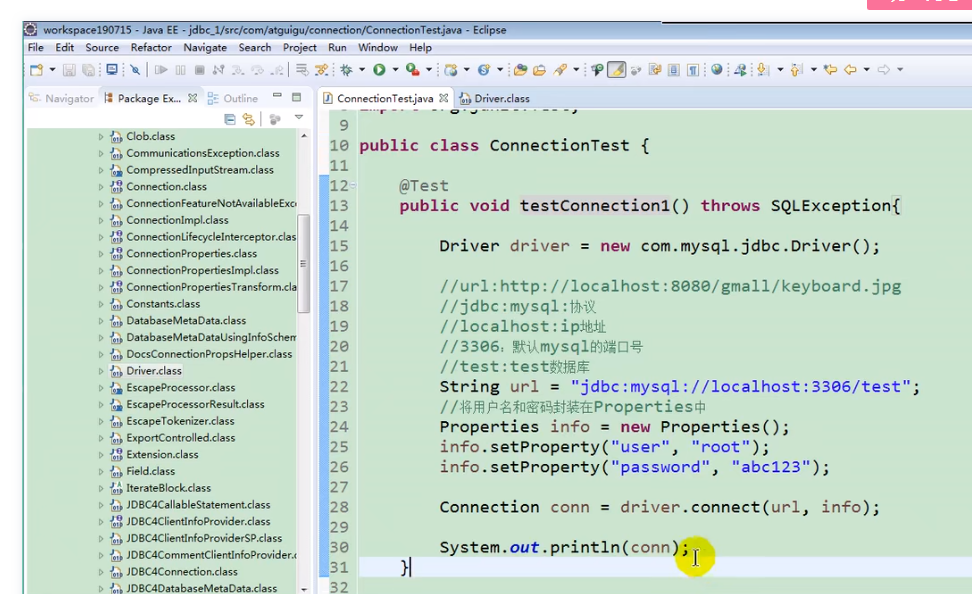
Task: Close the Package Explorer view
Action: (192, 98)
